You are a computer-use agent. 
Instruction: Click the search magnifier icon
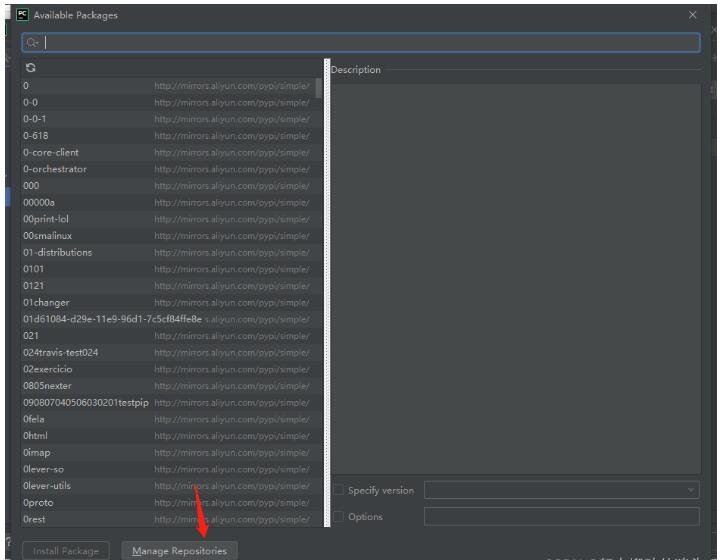33,43
